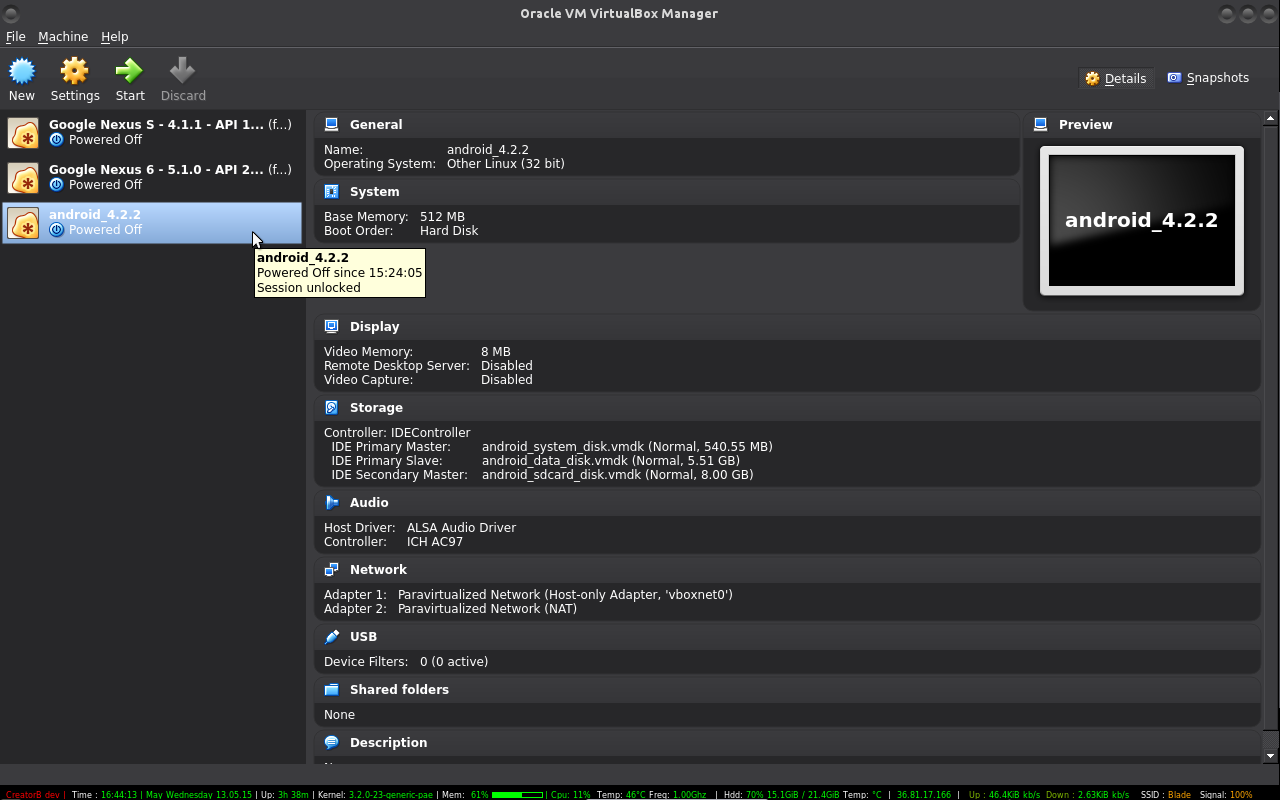This screenshot has width=1280, height=800.
Task: Open the File menu
Action: (16, 37)
